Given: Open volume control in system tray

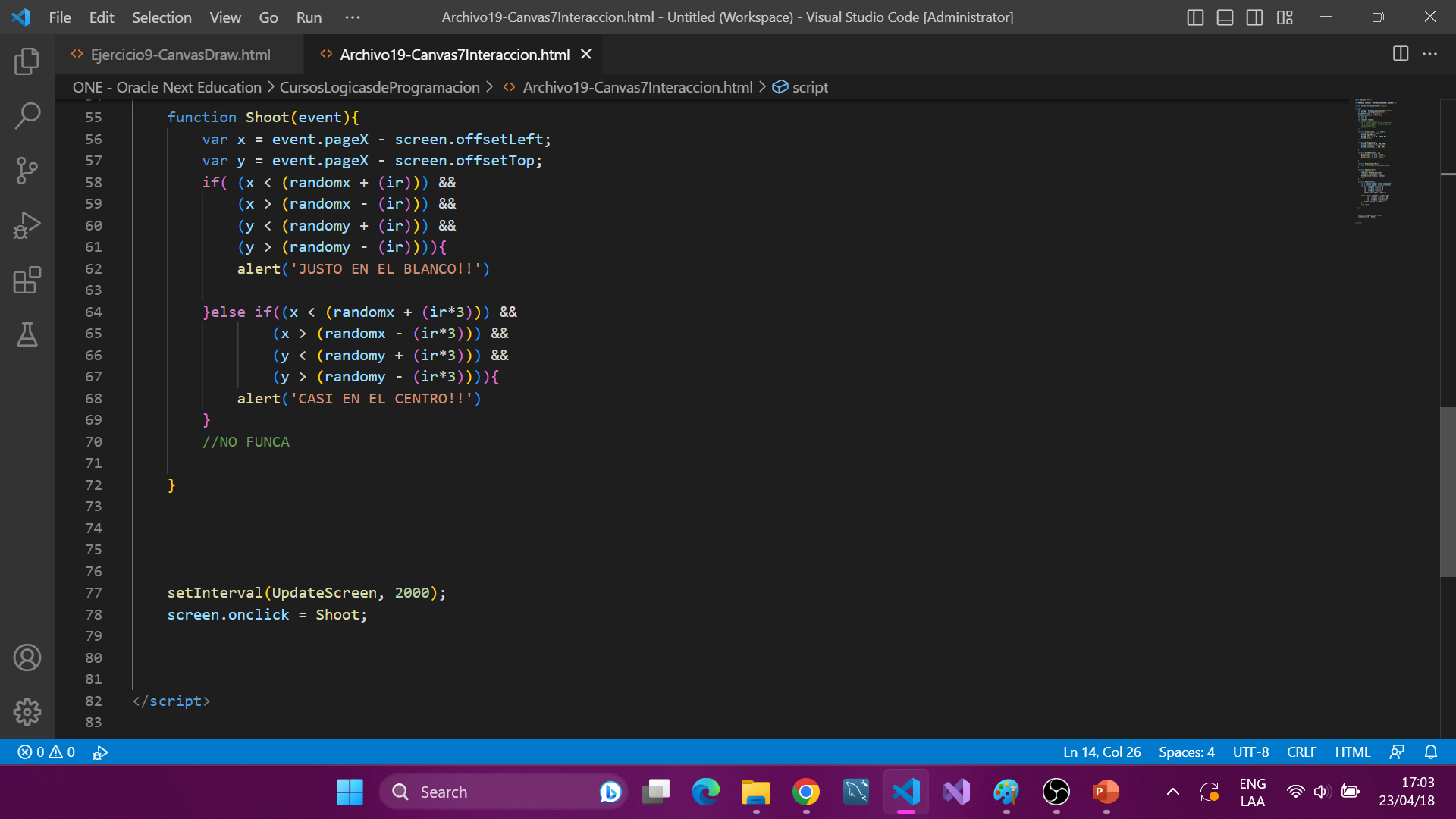Looking at the screenshot, I should [x=1322, y=792].
